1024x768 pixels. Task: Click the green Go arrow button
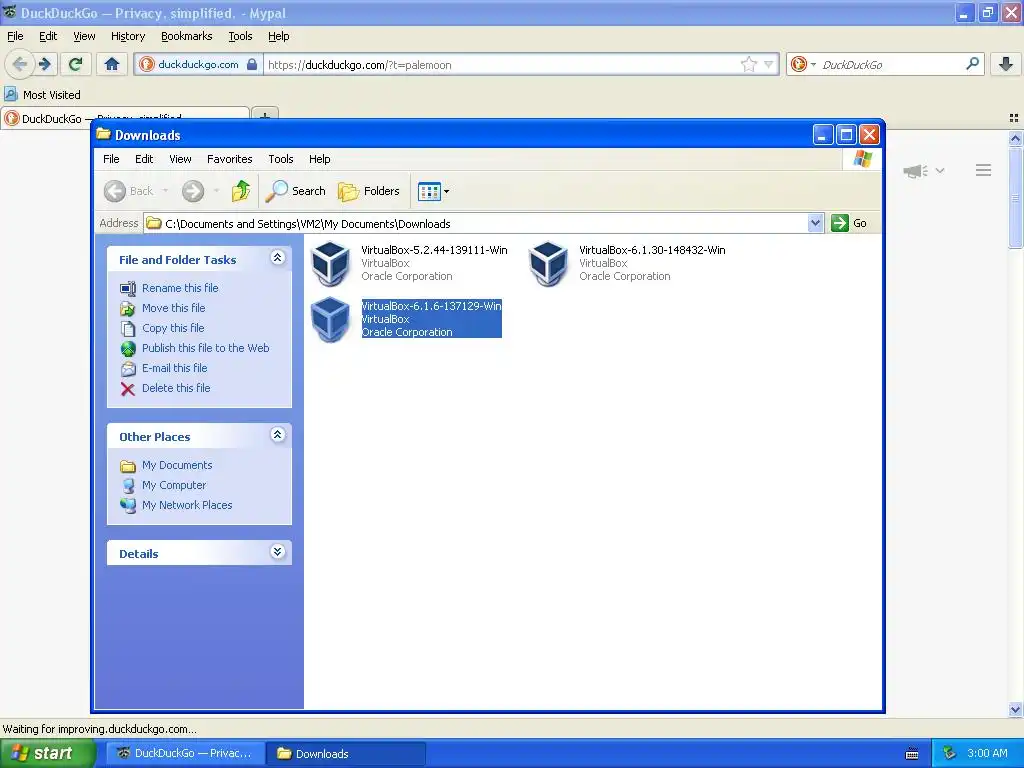click(x=840, y=223)
